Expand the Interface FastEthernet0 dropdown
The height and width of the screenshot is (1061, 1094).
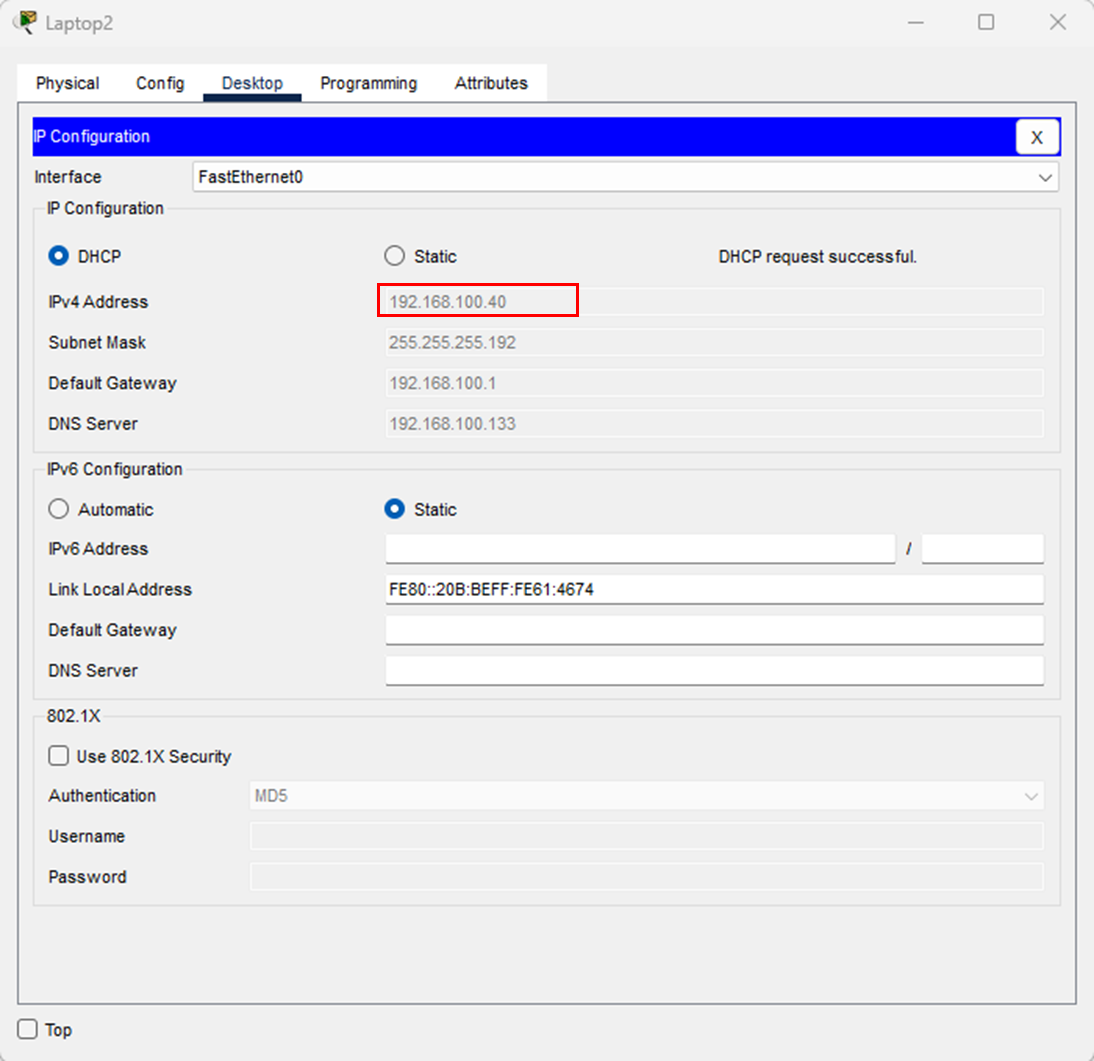pyautogui.click(x=625, y=177)
